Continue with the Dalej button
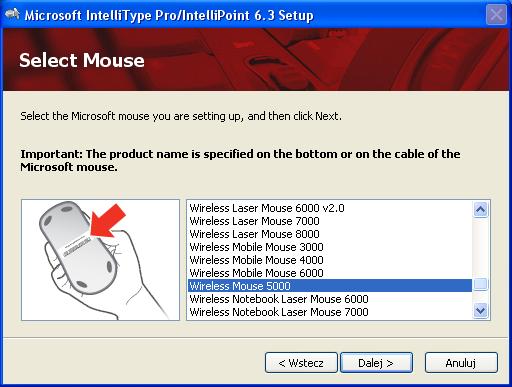Image resolution: width=512 pixels, height=387 pixels. pos(376,363)
